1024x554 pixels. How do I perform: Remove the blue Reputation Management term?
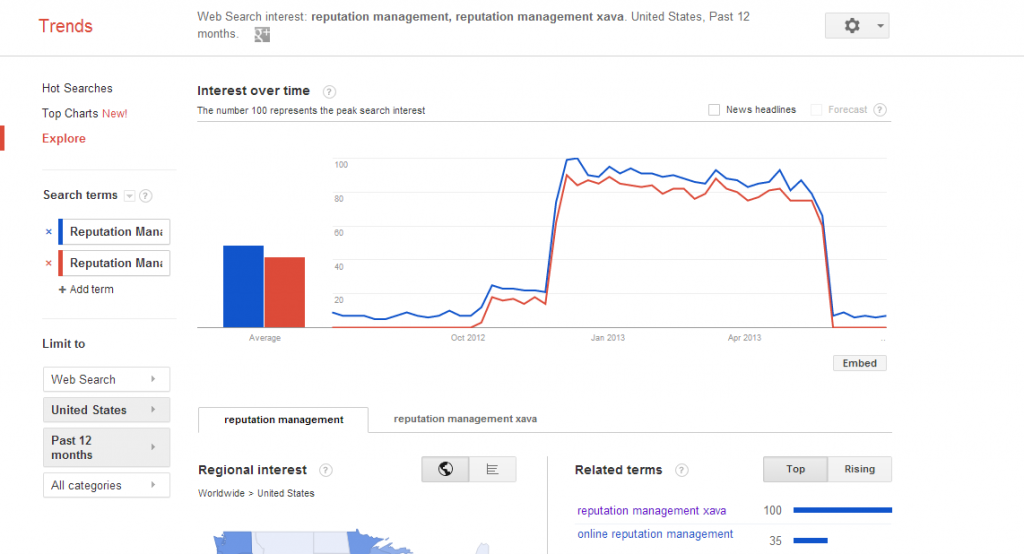tap(48, 232)
